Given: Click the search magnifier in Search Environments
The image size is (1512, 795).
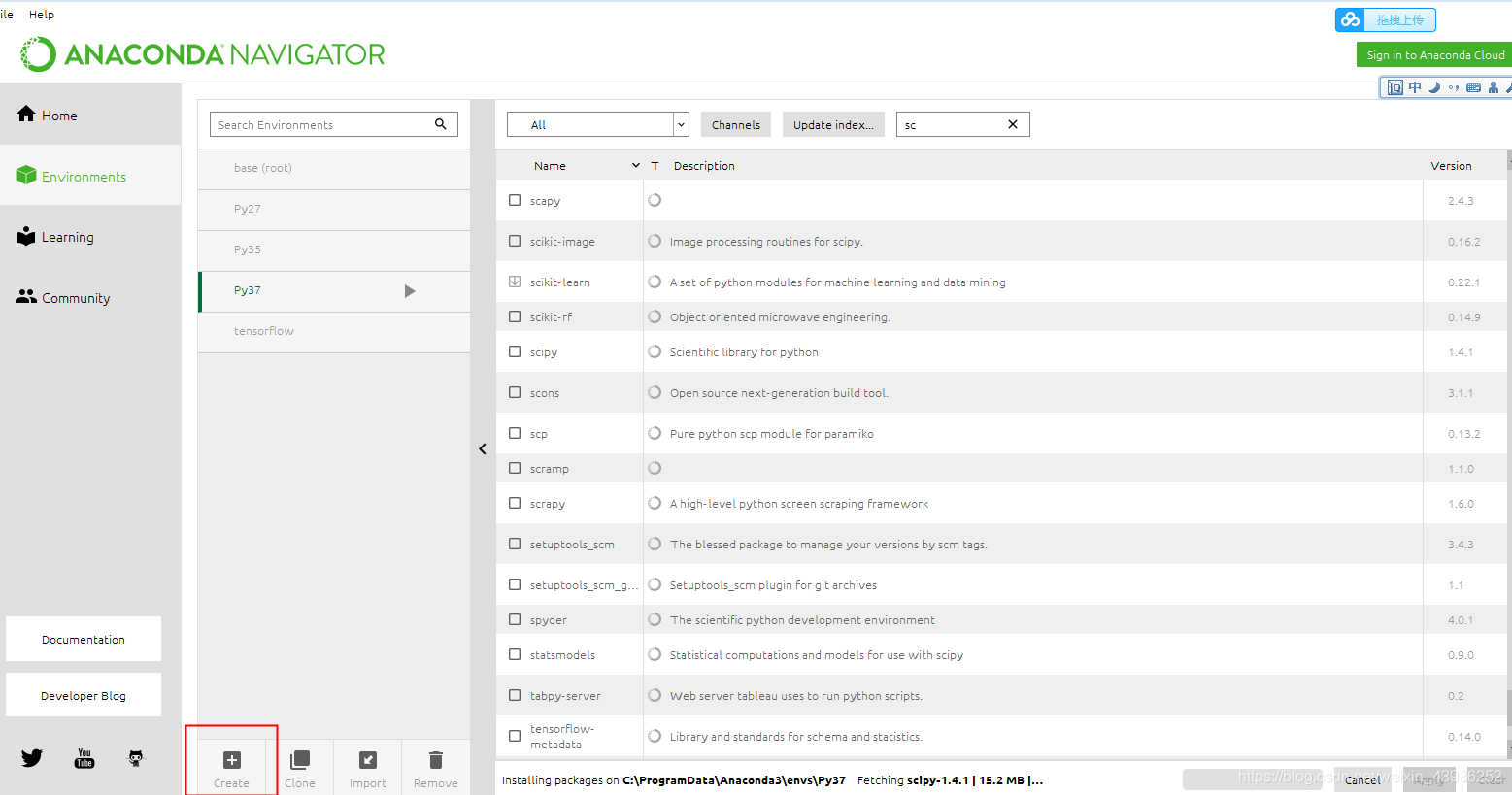Looking at the screenshot, I should coord(441,124).
